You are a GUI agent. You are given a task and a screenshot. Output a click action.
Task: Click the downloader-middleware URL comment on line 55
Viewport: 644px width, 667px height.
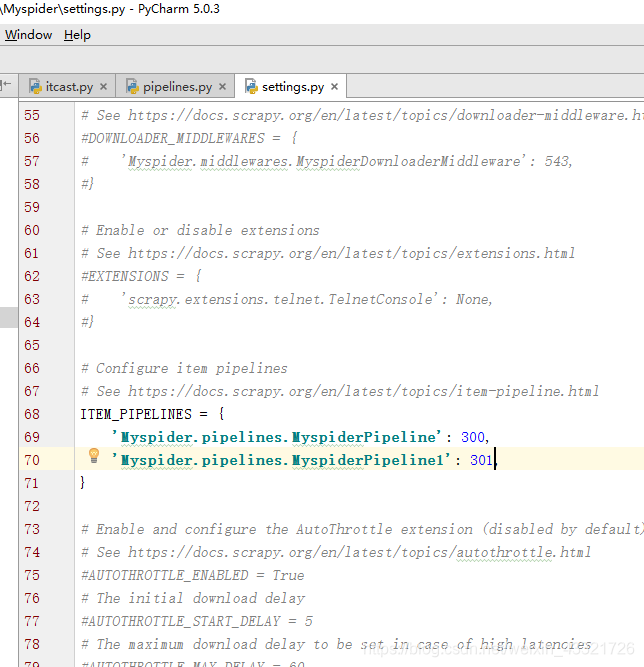click(x=362, y=115)
